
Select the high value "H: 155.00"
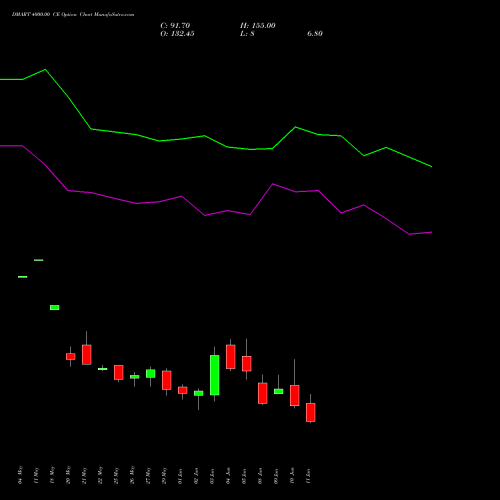(258, 26)
